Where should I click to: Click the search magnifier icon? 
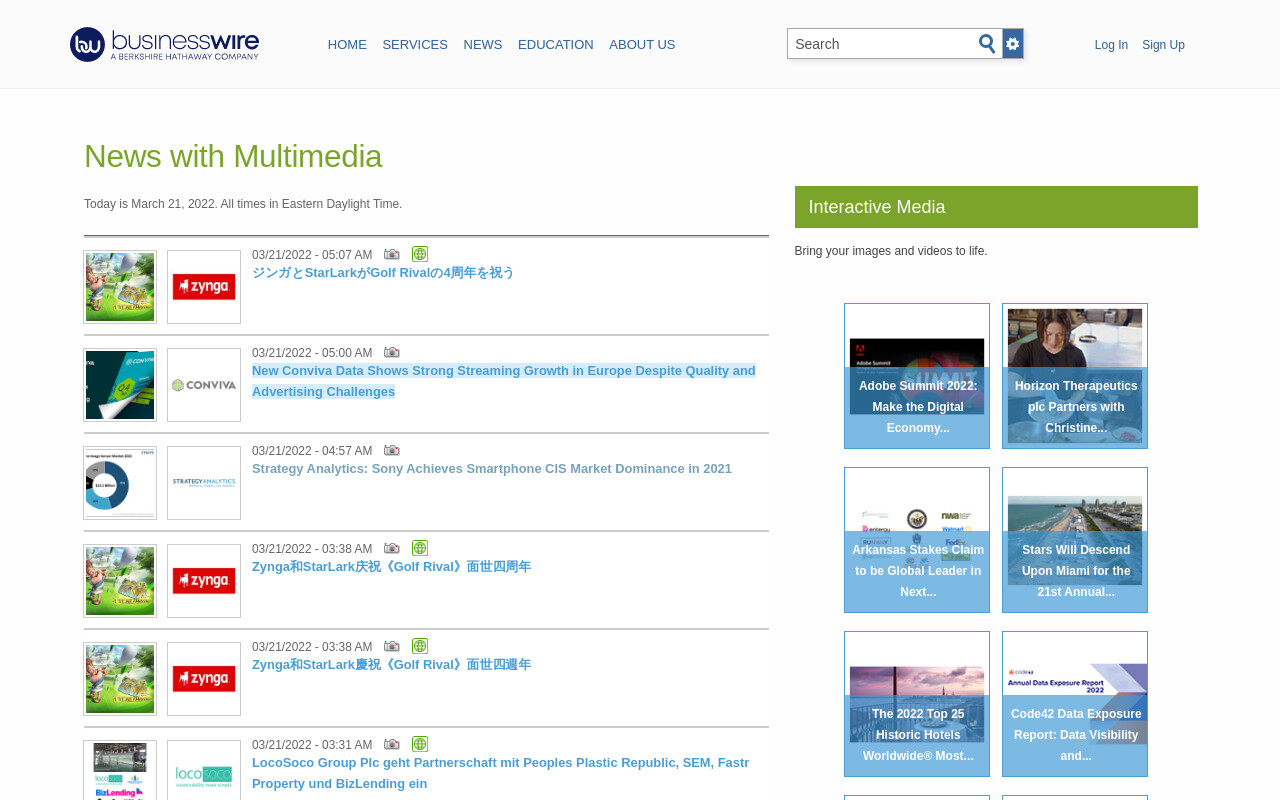(x=987, y=43)
